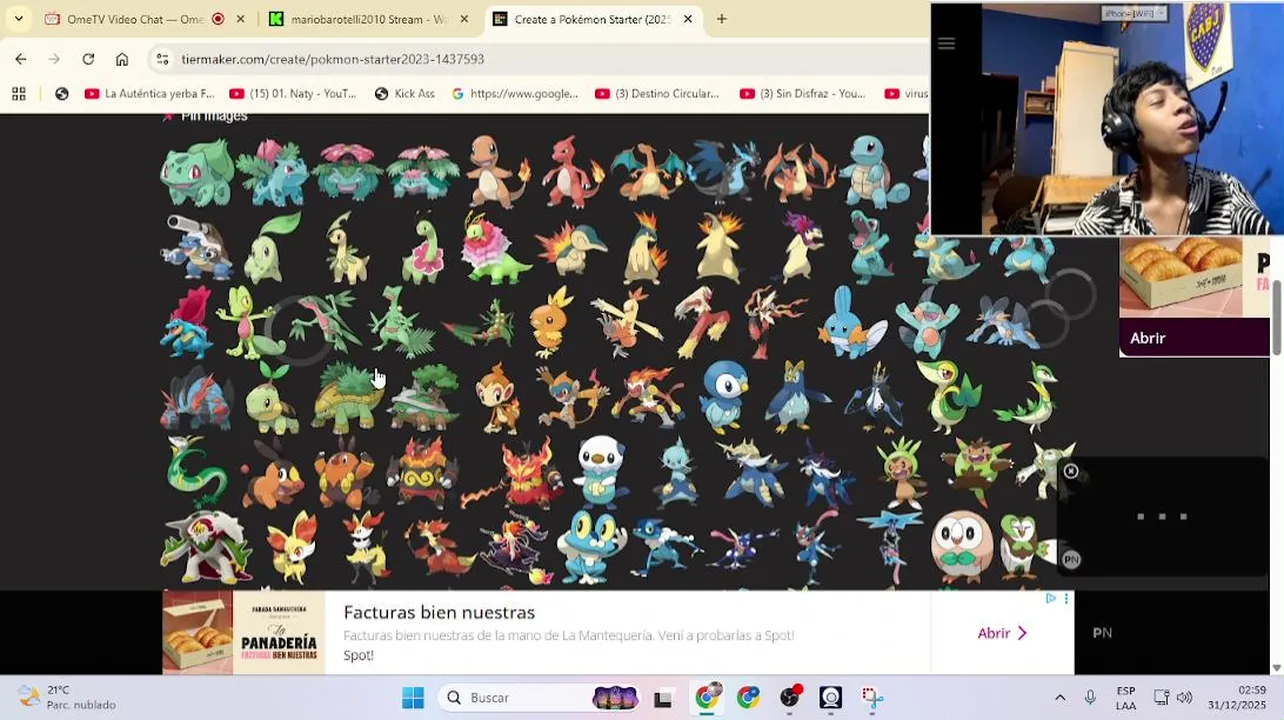This screenshot has width=1284, height=720.
Task: View site information icon in address bar
Action: [162, 59]
